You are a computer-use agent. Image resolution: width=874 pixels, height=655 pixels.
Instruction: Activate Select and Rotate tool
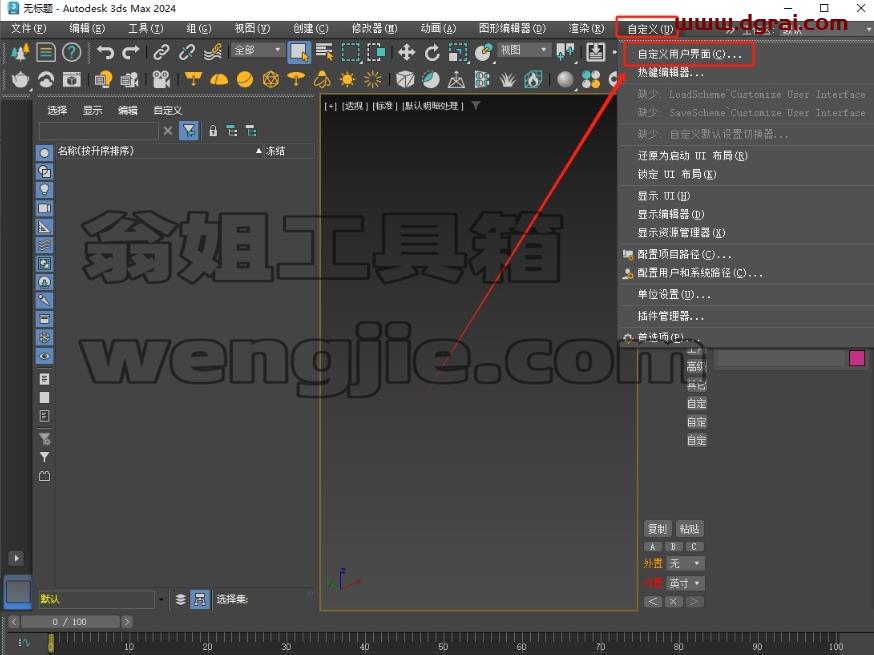(432, 52)
